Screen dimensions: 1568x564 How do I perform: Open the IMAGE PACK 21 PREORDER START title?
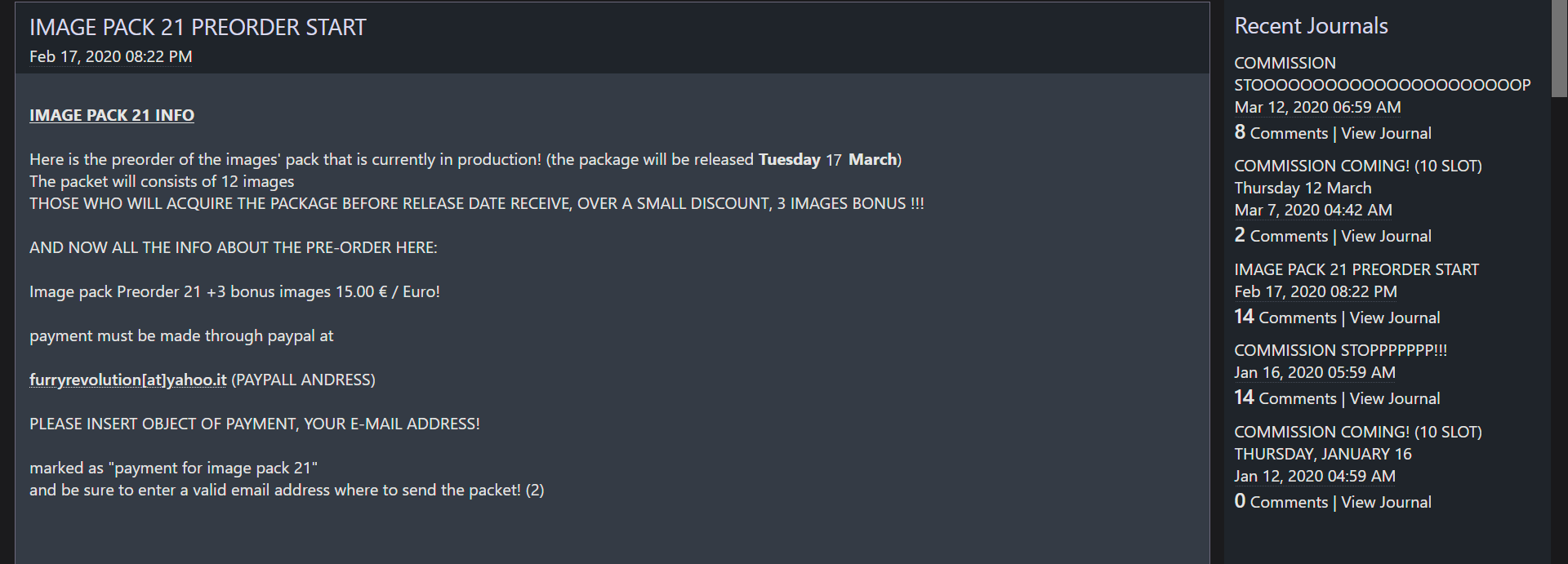(x=198, y=28)
